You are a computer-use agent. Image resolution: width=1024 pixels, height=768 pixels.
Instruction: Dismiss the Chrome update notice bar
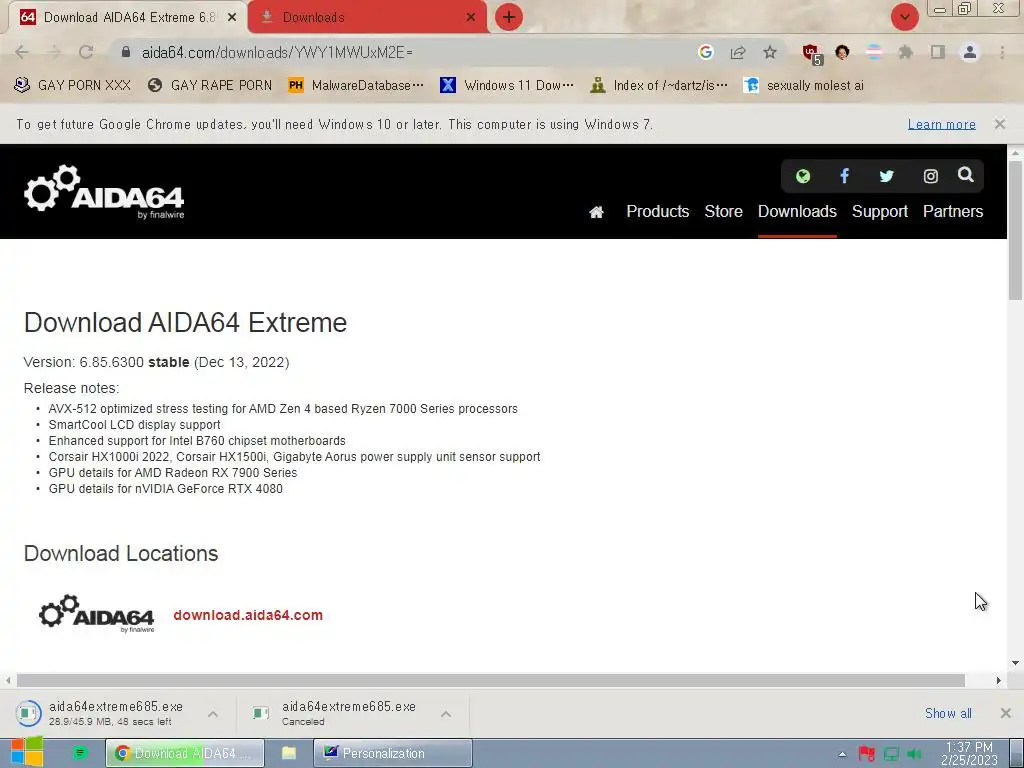point(1000,123)
